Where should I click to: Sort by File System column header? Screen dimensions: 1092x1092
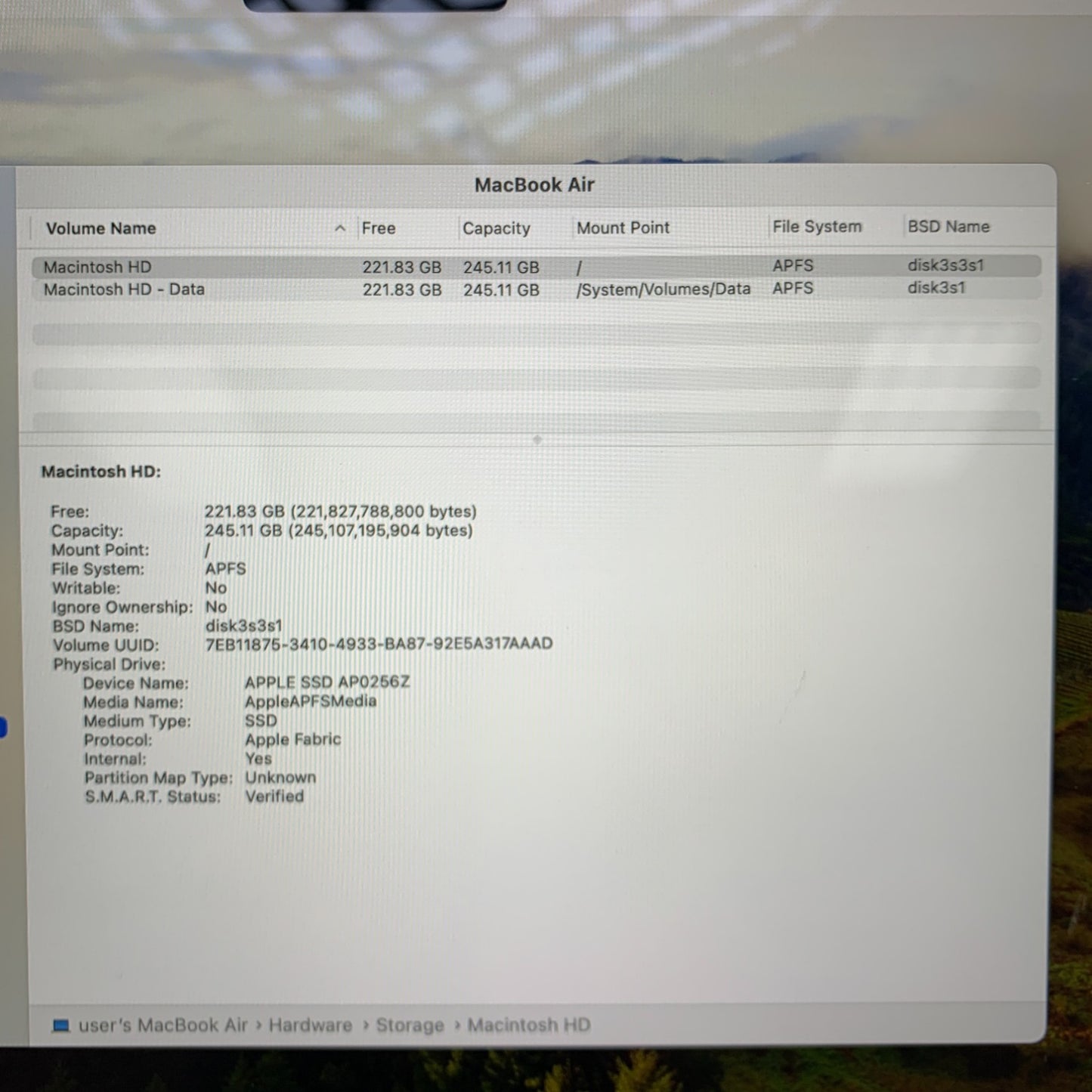coord(817,227)
